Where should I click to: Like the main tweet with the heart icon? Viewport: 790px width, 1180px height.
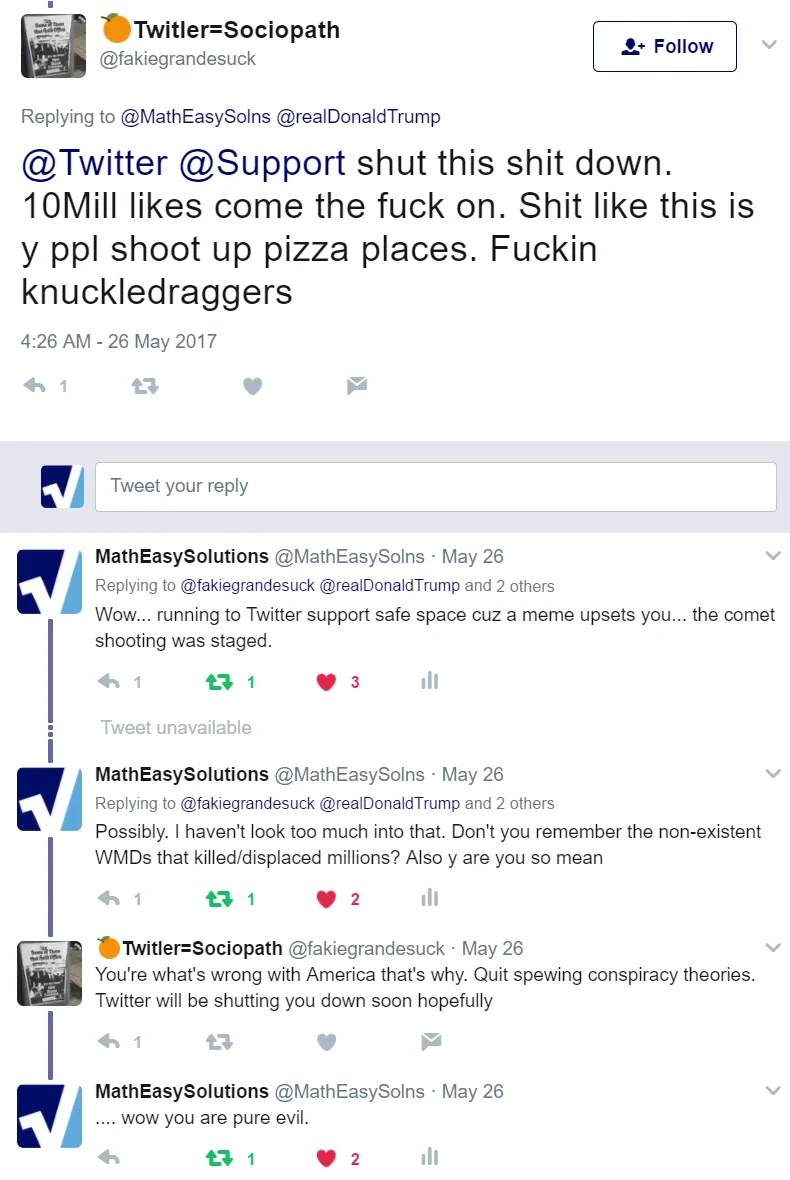coord(253,386)
